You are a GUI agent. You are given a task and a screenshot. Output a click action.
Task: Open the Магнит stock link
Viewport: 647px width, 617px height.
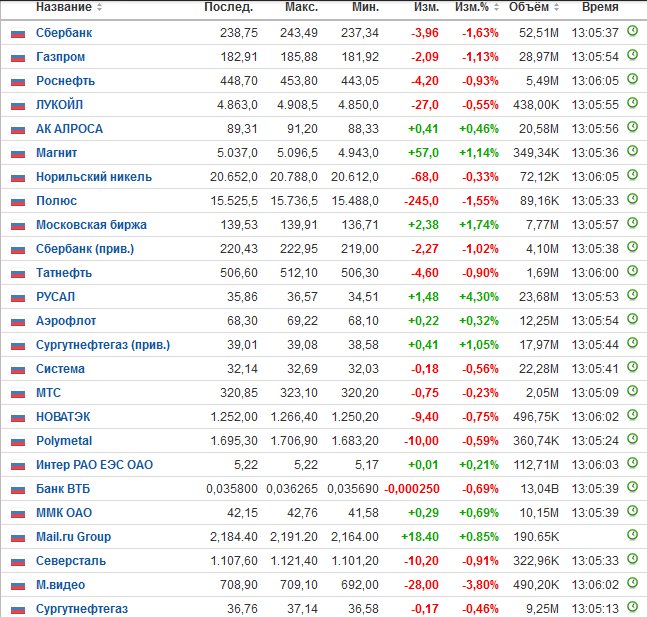tap(57, 153)
